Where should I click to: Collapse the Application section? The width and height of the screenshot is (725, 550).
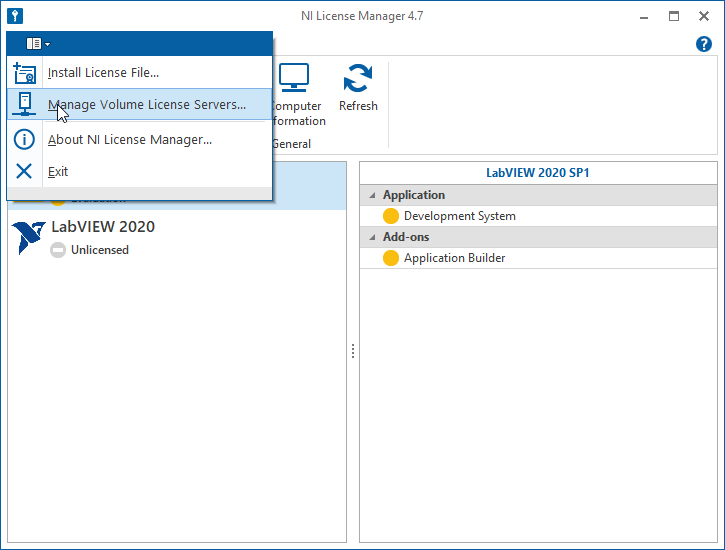click(372, 195)
